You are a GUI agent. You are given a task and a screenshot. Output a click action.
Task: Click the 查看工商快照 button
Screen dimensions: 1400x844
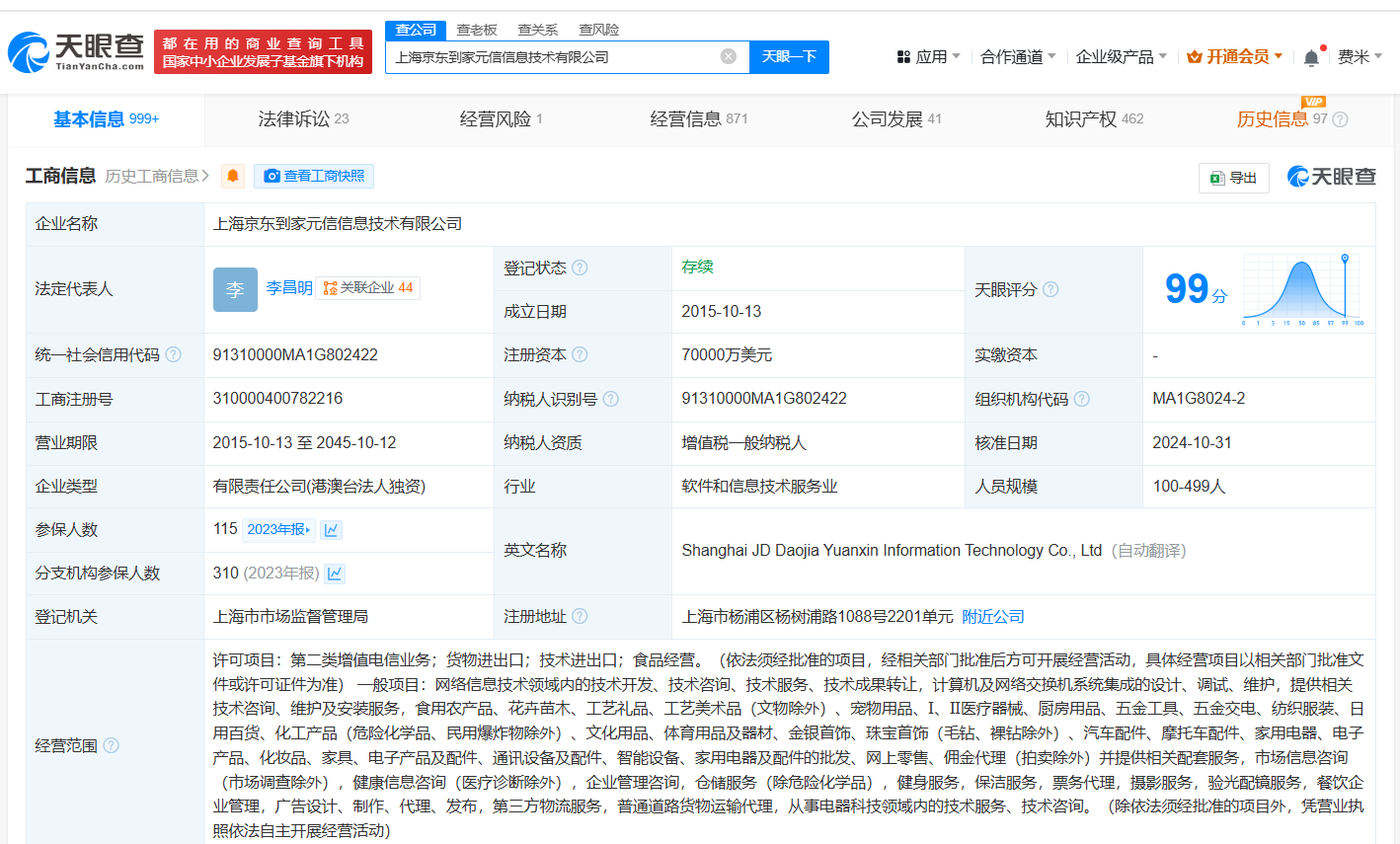(314, 176)
